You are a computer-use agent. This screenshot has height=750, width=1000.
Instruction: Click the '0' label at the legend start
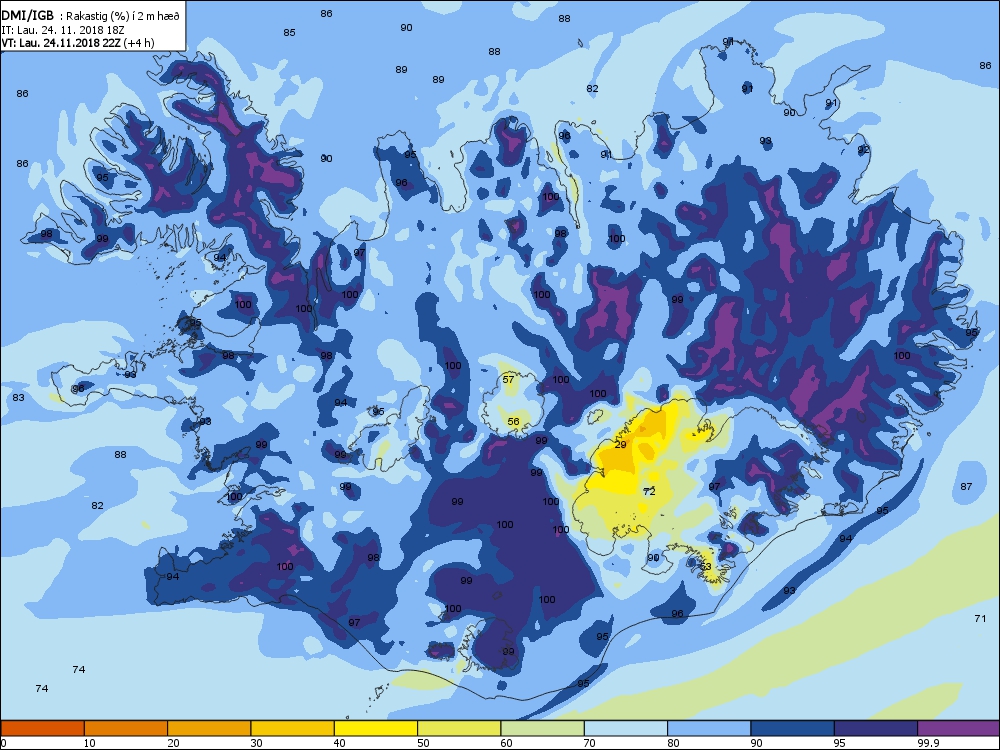pos(4,743)
